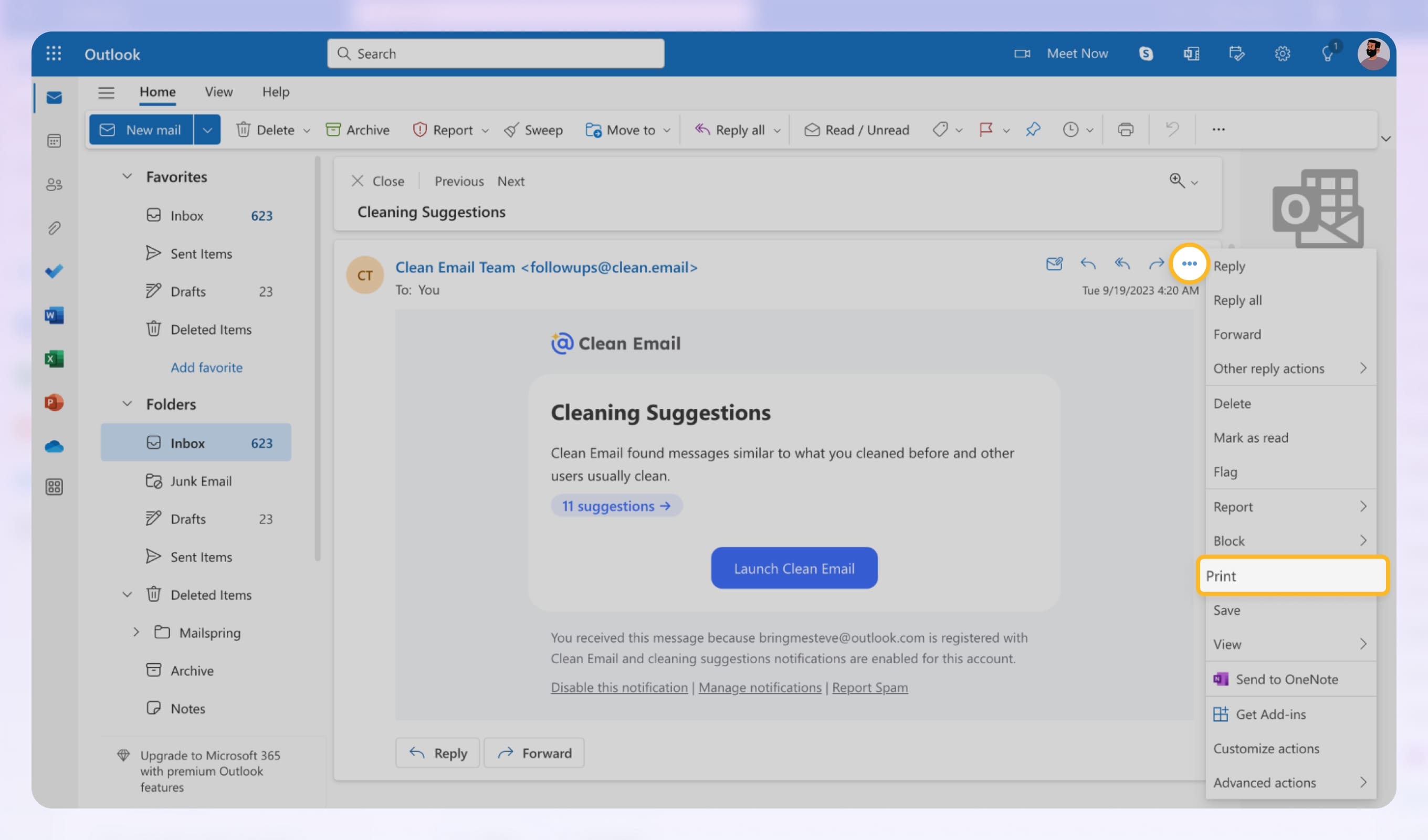
Task: Open Mail in the left sidebar
Action: click(55, 98)
